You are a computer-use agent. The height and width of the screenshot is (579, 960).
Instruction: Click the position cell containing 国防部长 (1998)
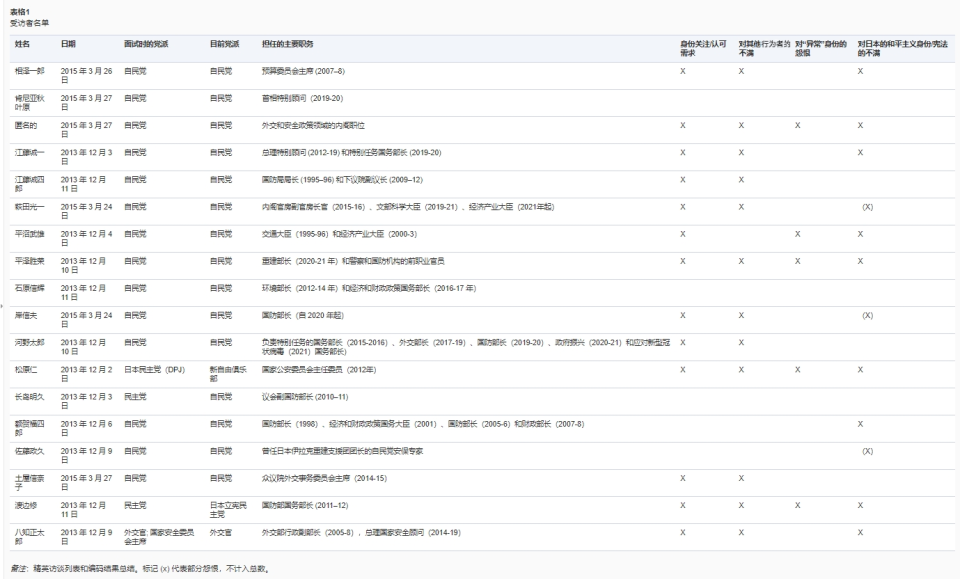click(423, 424)
